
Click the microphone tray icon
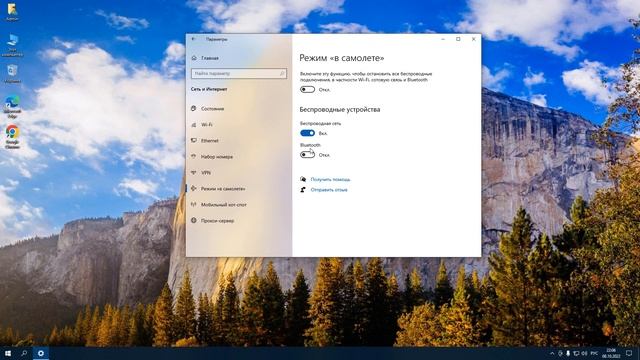coord(568,353)
